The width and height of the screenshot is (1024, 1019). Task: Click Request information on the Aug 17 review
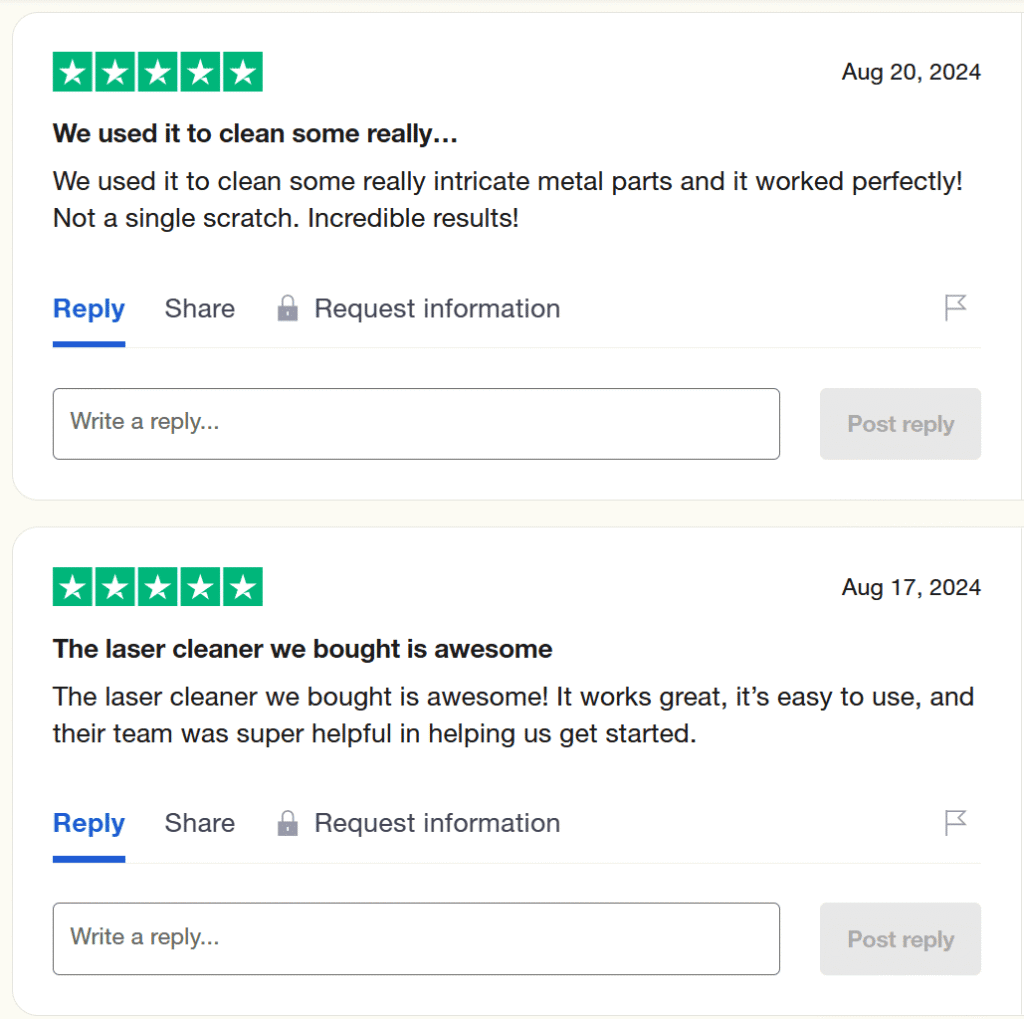coord(437,824)
